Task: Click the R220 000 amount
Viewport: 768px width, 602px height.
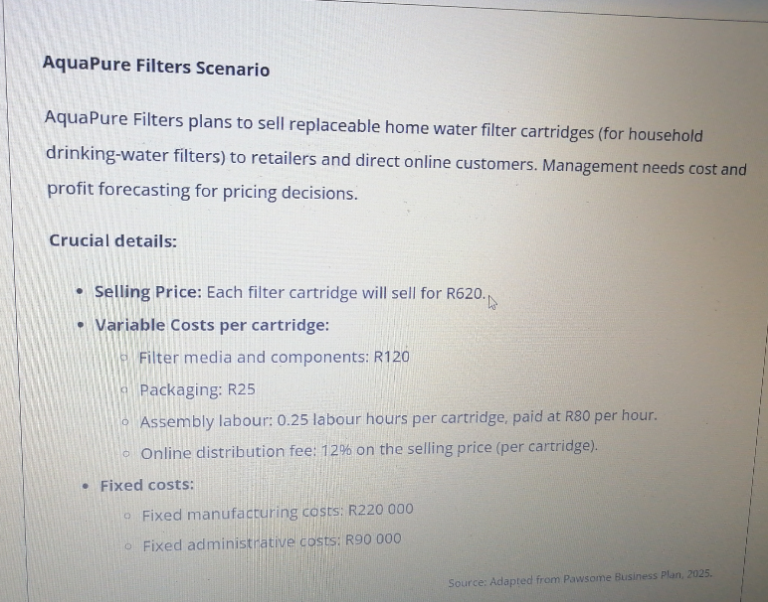Action: (381, 510)
